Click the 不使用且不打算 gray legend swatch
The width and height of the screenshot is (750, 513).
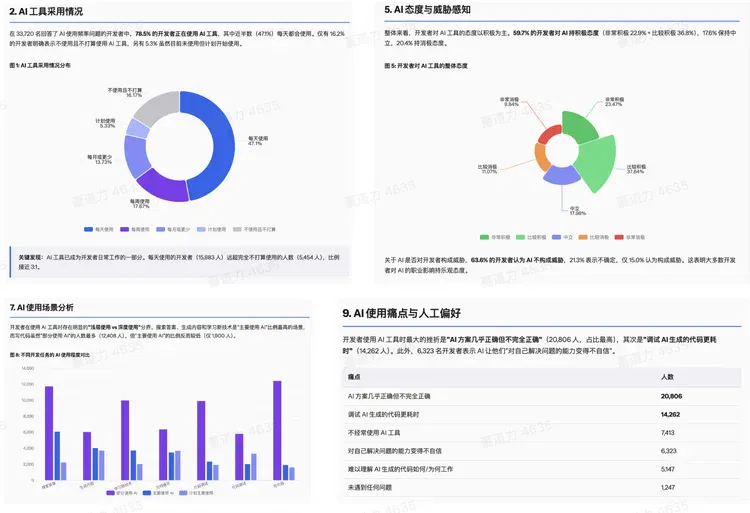237,229
